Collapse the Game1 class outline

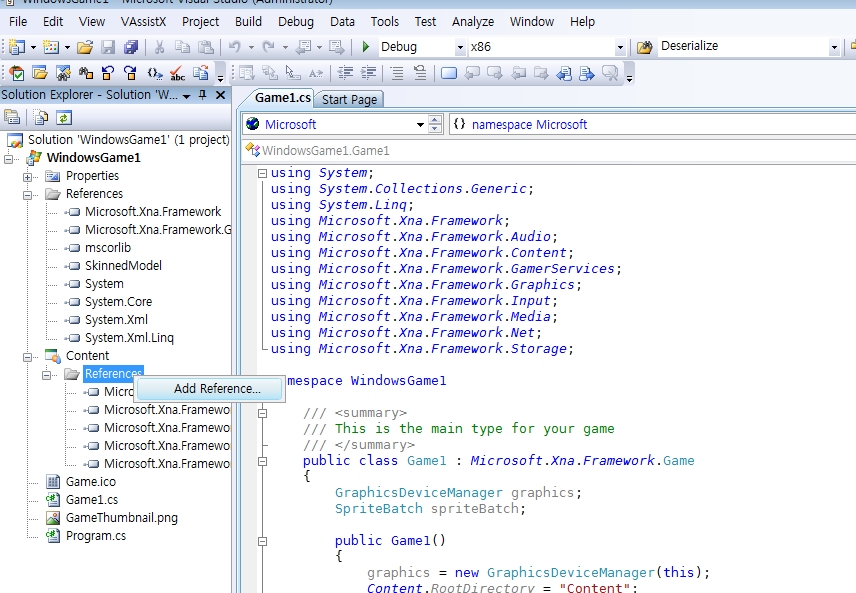tap(262, 461)
